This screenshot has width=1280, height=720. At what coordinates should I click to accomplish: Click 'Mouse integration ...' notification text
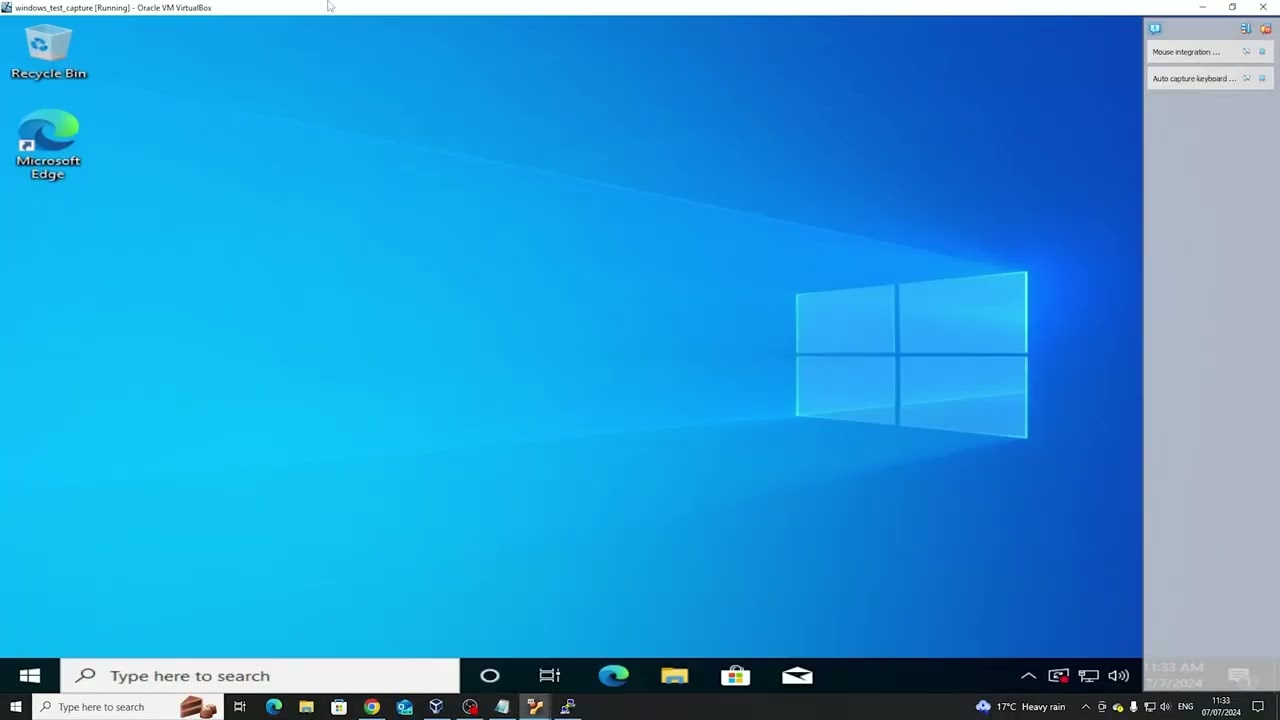1186,52
